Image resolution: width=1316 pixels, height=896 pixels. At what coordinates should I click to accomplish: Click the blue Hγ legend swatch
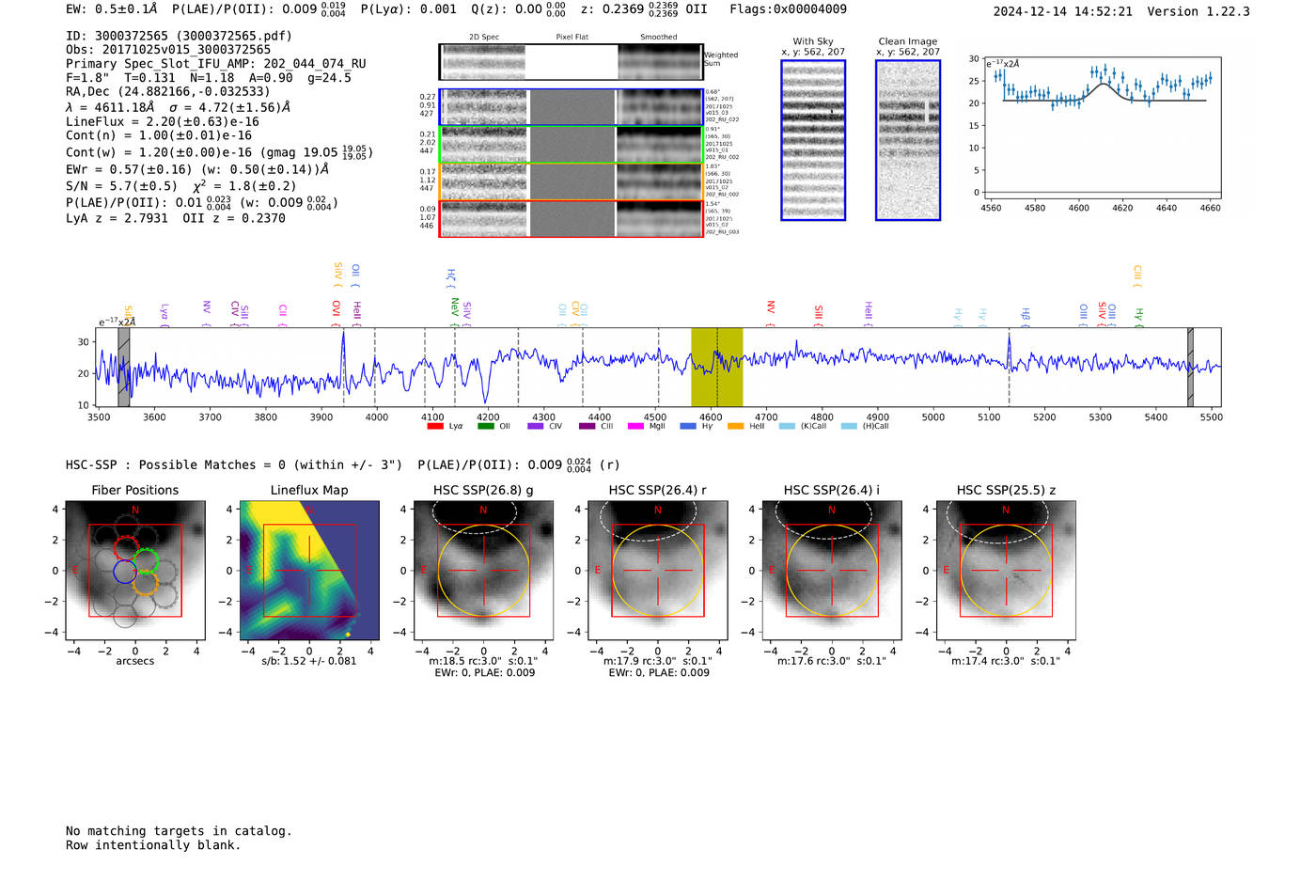pyautogui.click(x=688, y=427)
